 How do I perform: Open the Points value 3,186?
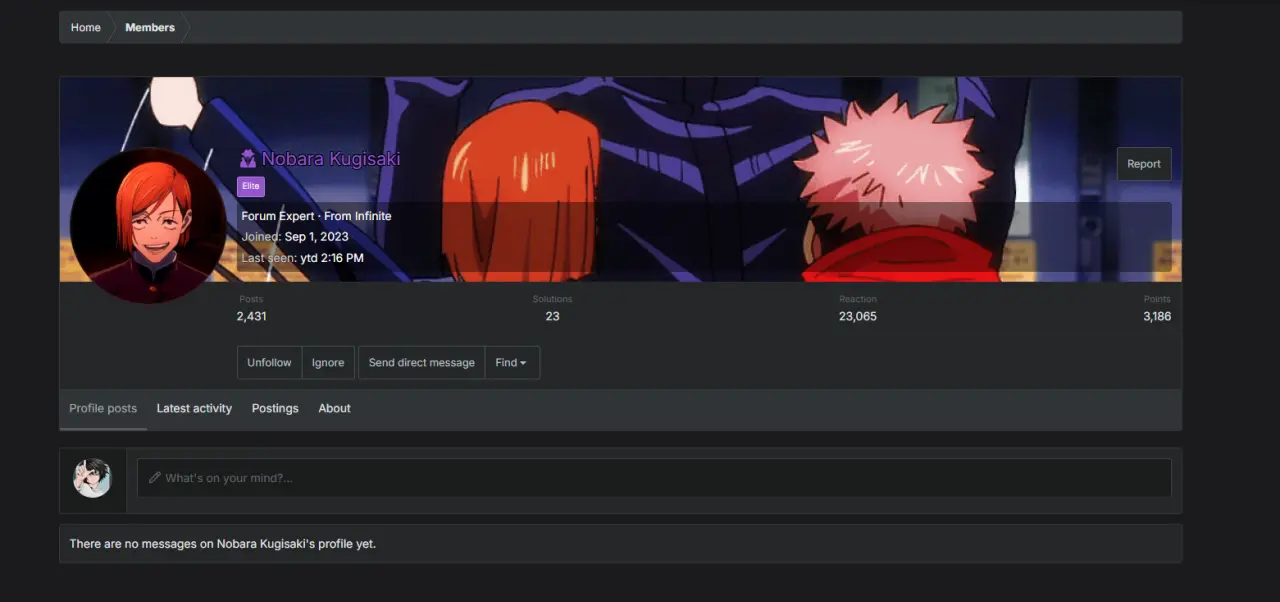(1157, 316)
